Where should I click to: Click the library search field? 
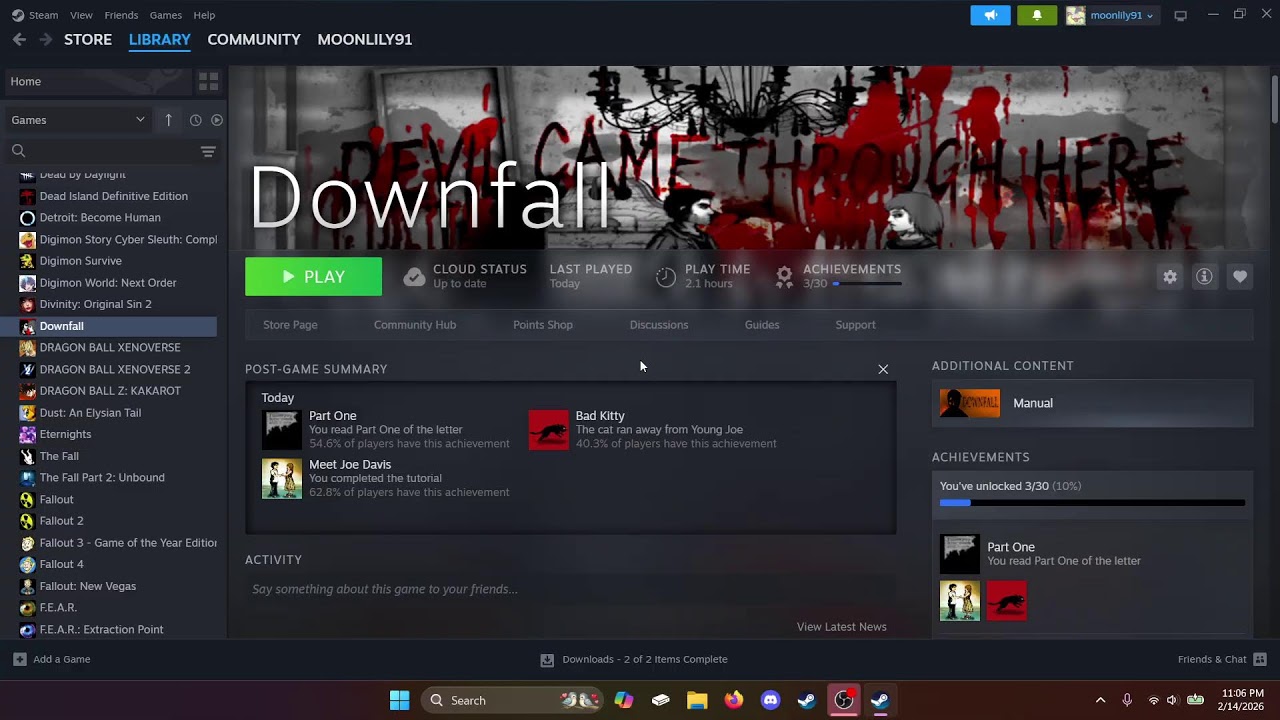(x=100, y=151)
